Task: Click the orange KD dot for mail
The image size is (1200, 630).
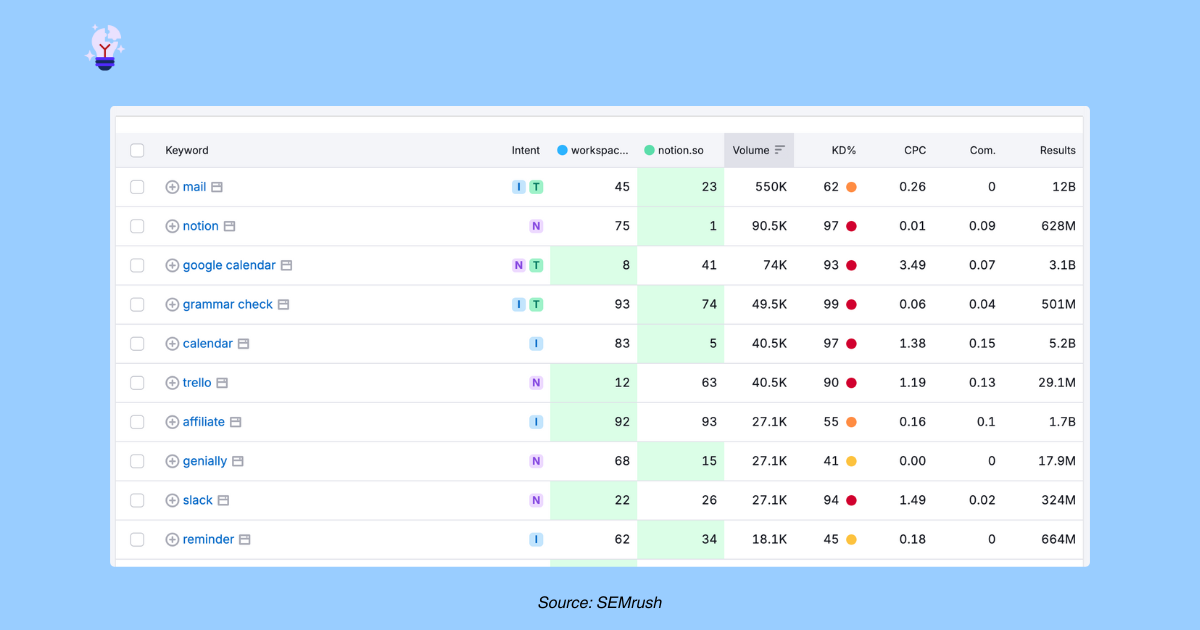Action: [851, 187]
